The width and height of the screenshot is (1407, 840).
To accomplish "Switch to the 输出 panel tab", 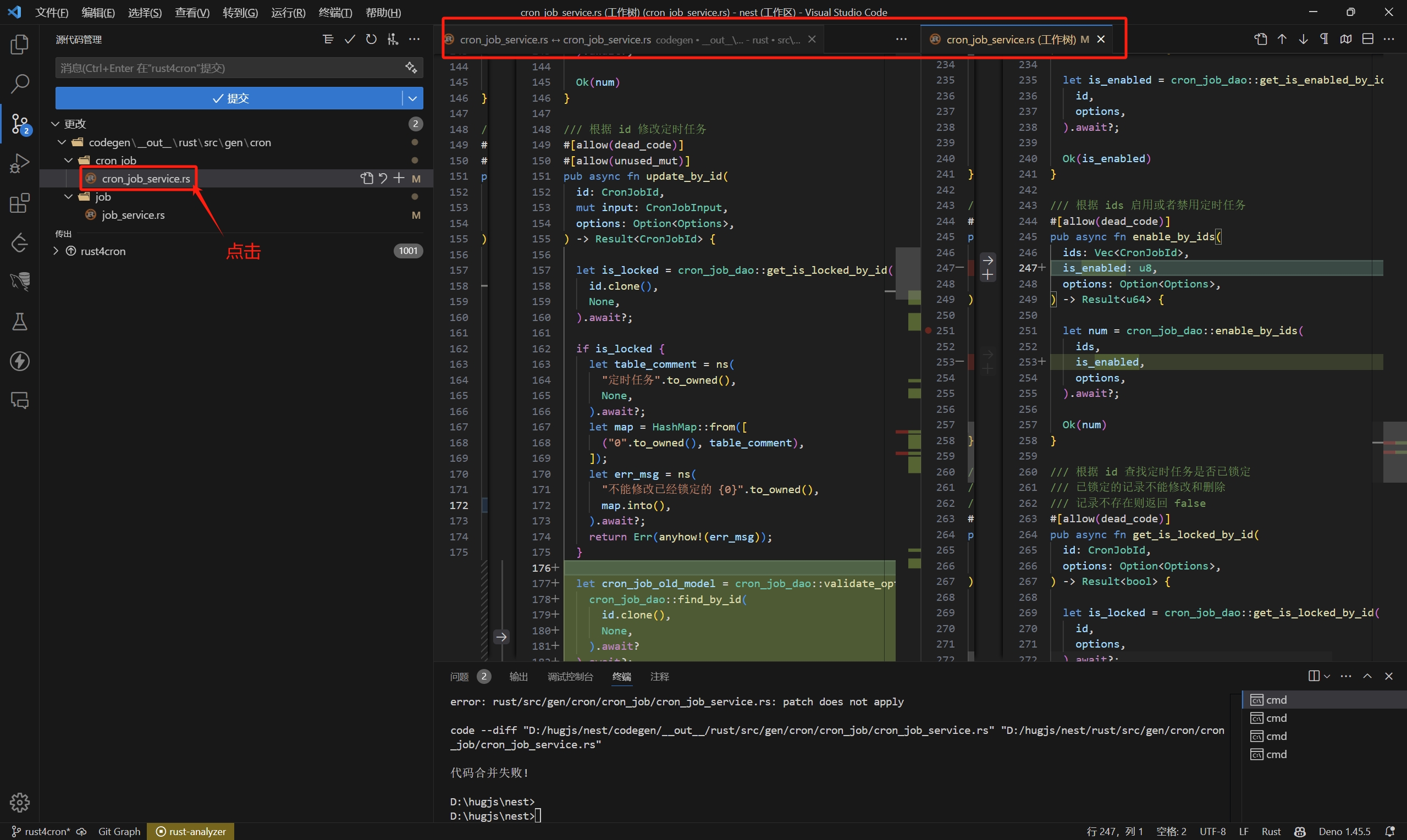I will (x=518, y=676).
